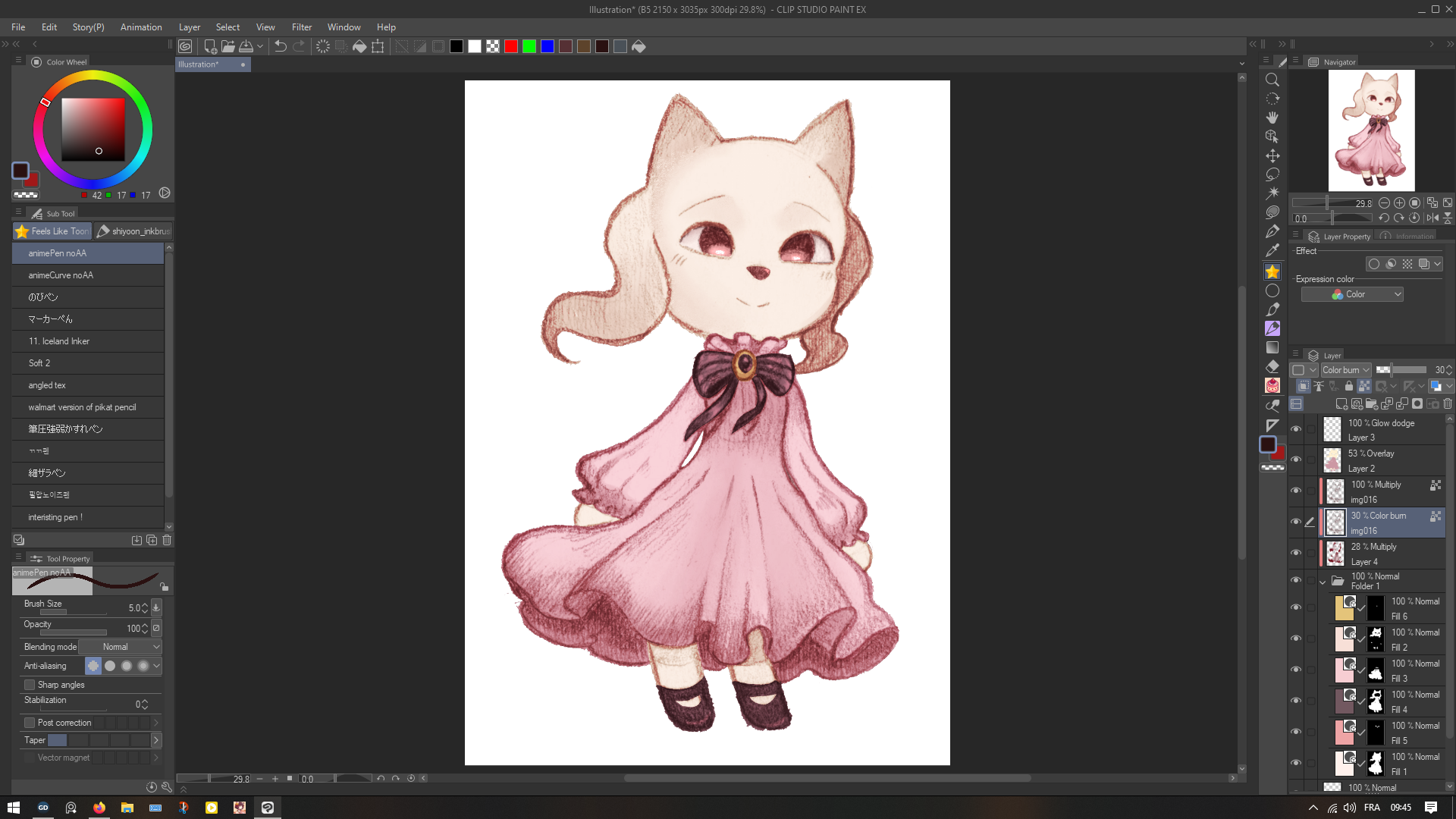Hide Folder 1 layer group
1456x819 pixels.
[1296, 581]
